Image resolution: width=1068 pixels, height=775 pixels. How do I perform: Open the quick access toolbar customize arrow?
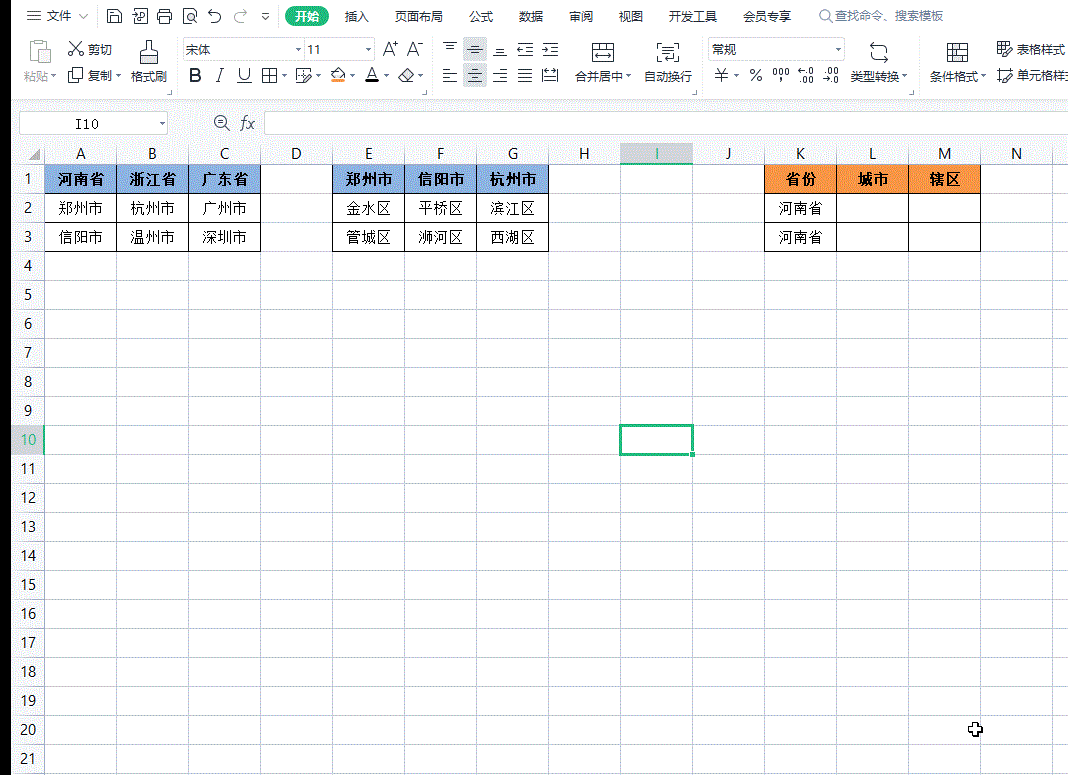coord(266,16)
